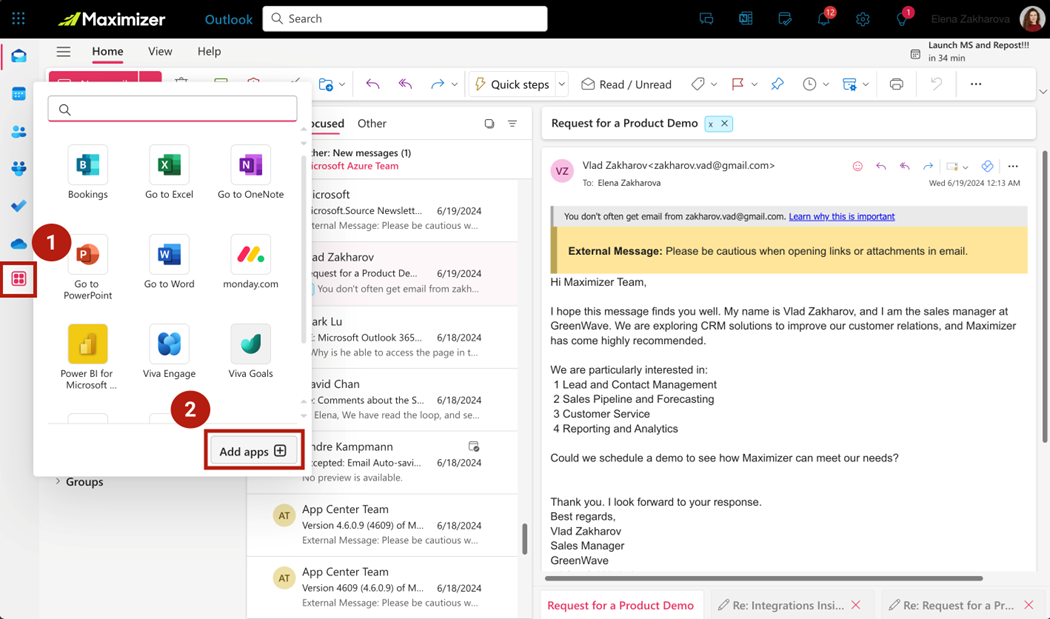Launch Go to PowerPoint app
Image resolution: width=1050 pixels, height=619 pixels.
tap(88, 267)
